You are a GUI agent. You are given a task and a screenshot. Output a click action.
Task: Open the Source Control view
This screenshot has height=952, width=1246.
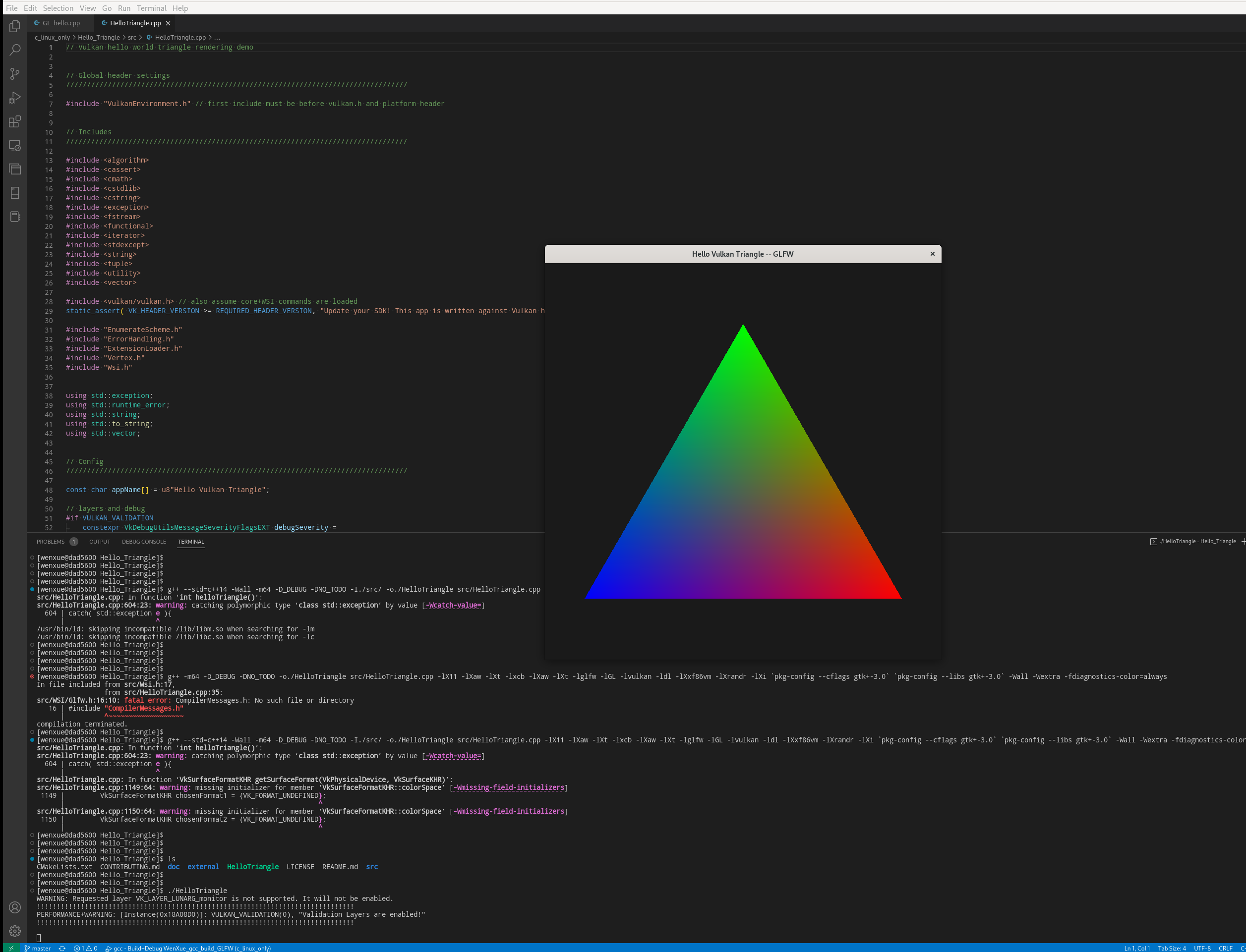coord(15,74)
